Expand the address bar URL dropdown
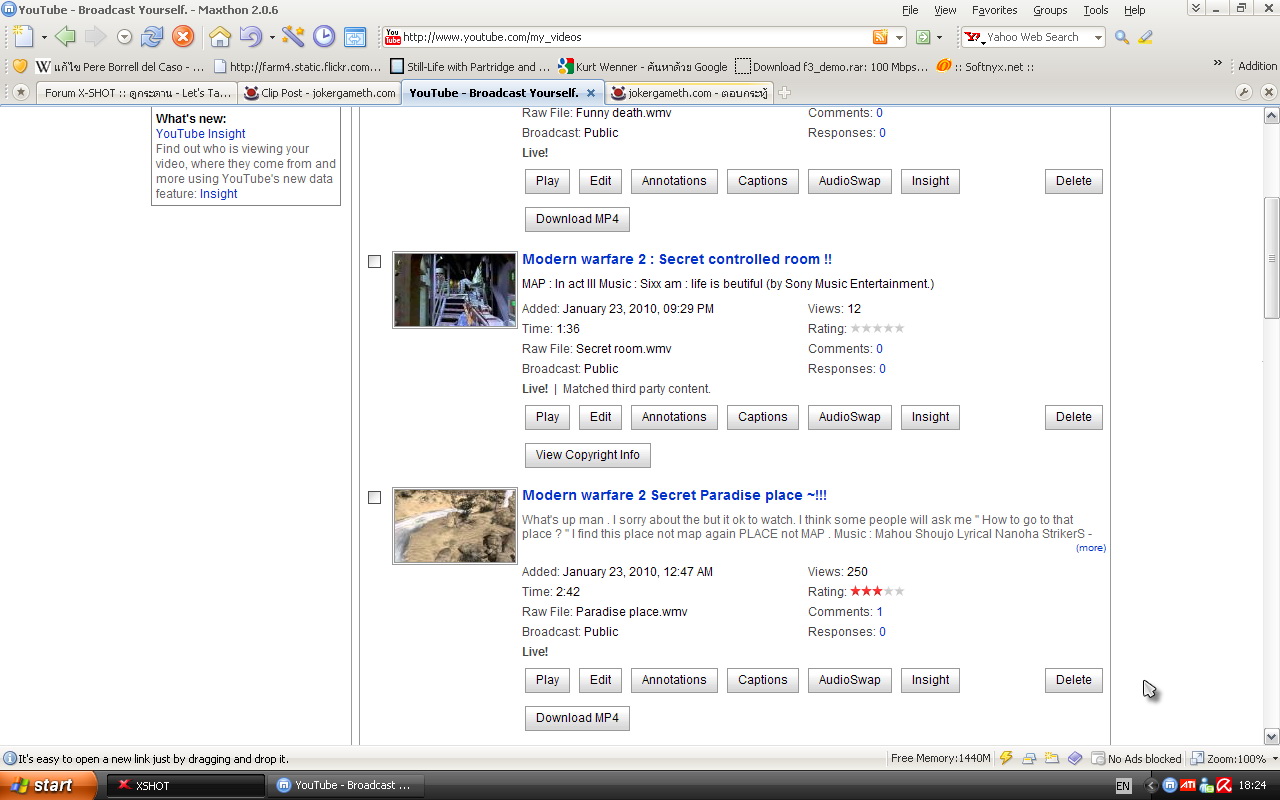 pyautogui.click(x=899, y=38)
